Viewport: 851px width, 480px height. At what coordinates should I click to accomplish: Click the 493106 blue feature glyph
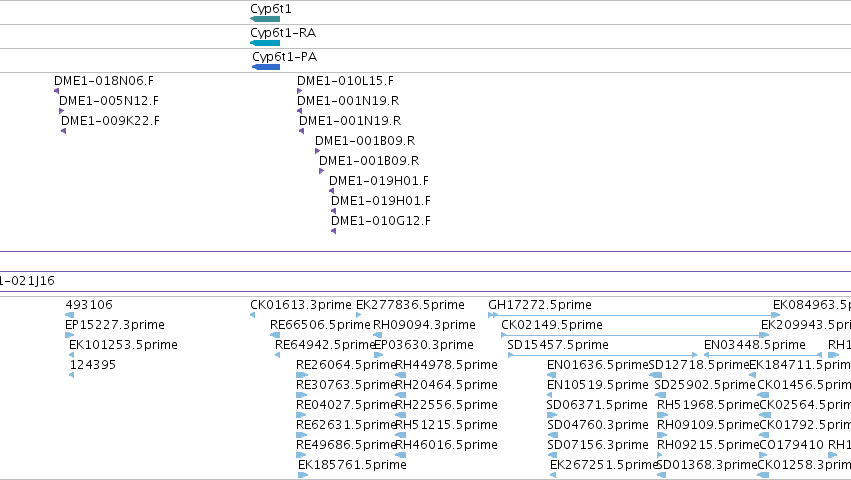click(x=69, y=315)
